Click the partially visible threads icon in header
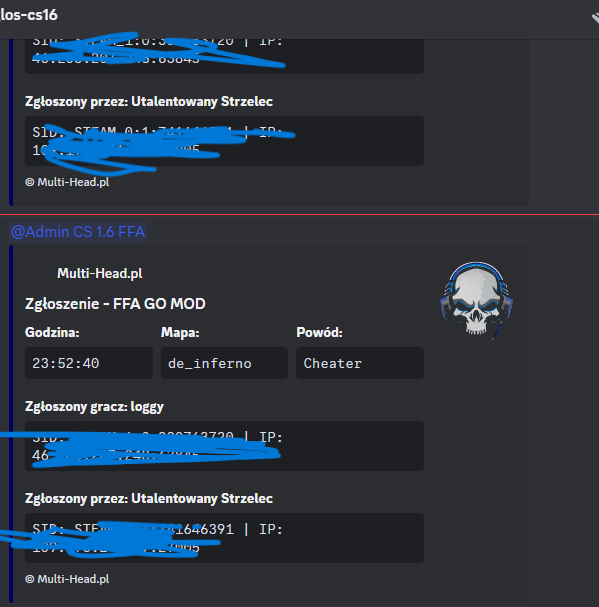 [596, 18]
